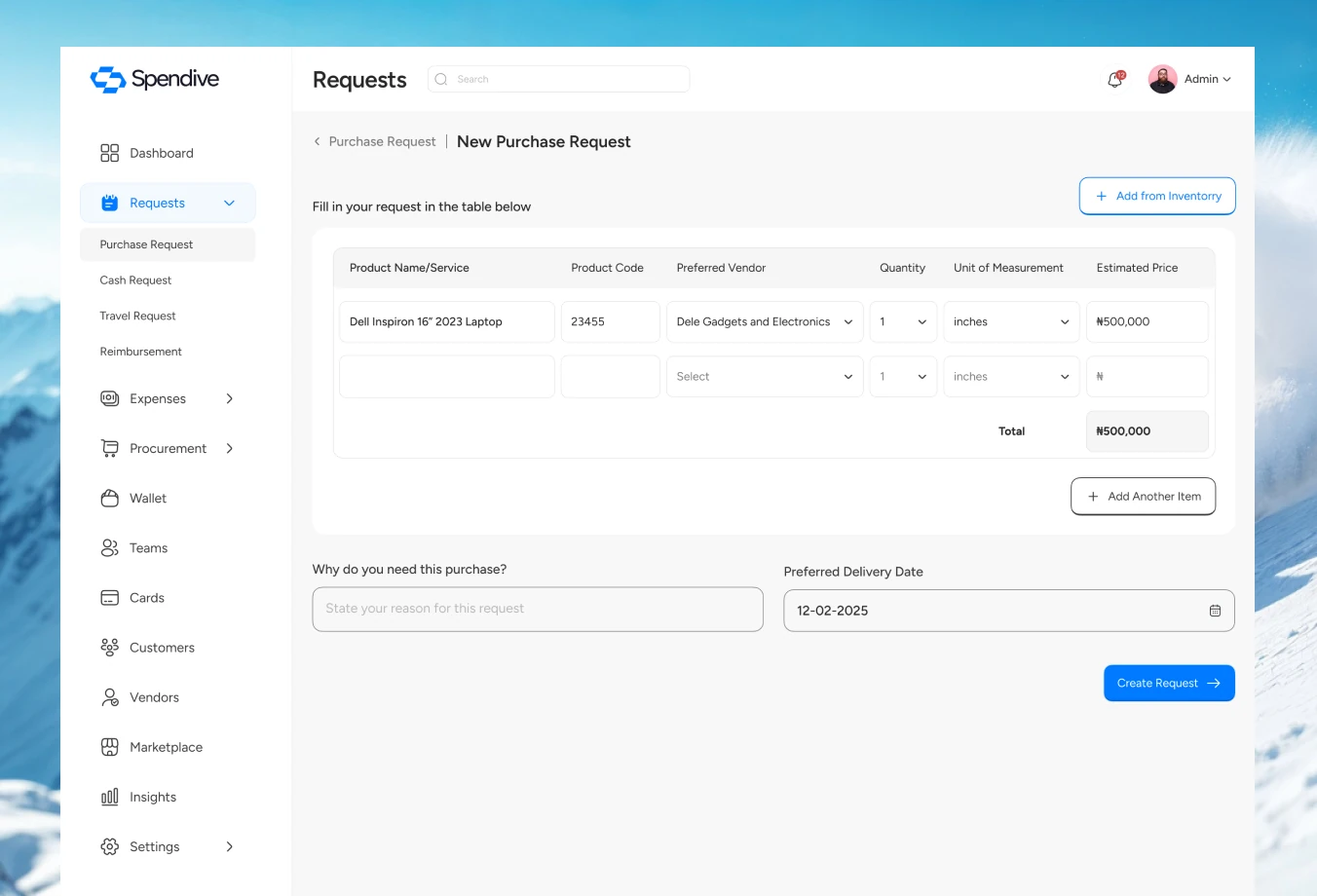Expand the Settings submenu chevron

pyautogui.click(x=230, y=846)
